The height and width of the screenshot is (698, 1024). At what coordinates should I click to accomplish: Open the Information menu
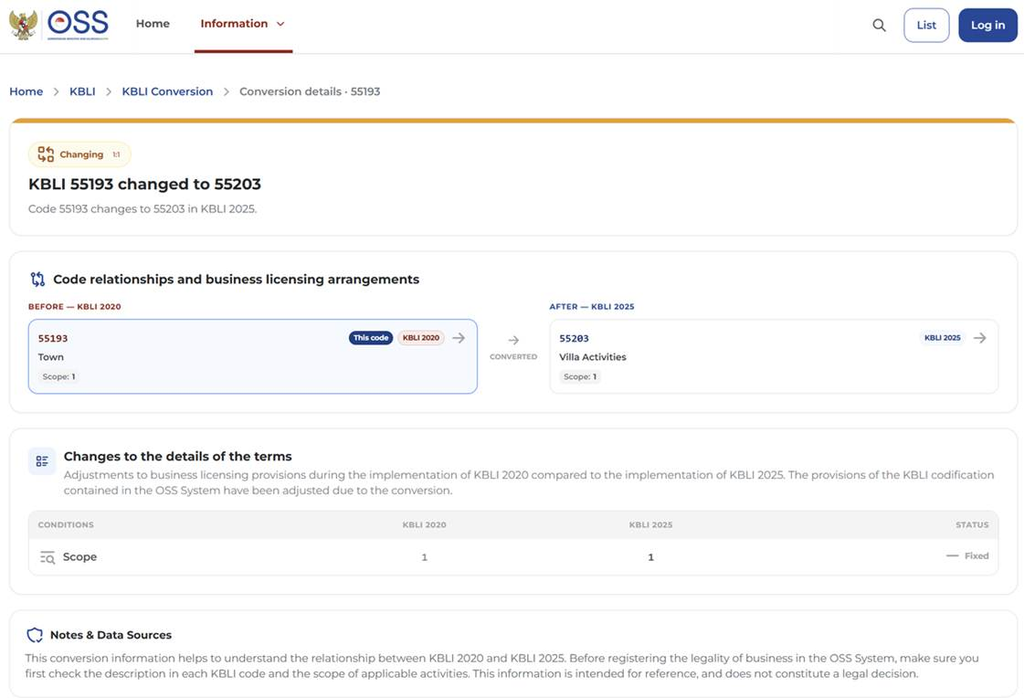[x=243, y=24]
